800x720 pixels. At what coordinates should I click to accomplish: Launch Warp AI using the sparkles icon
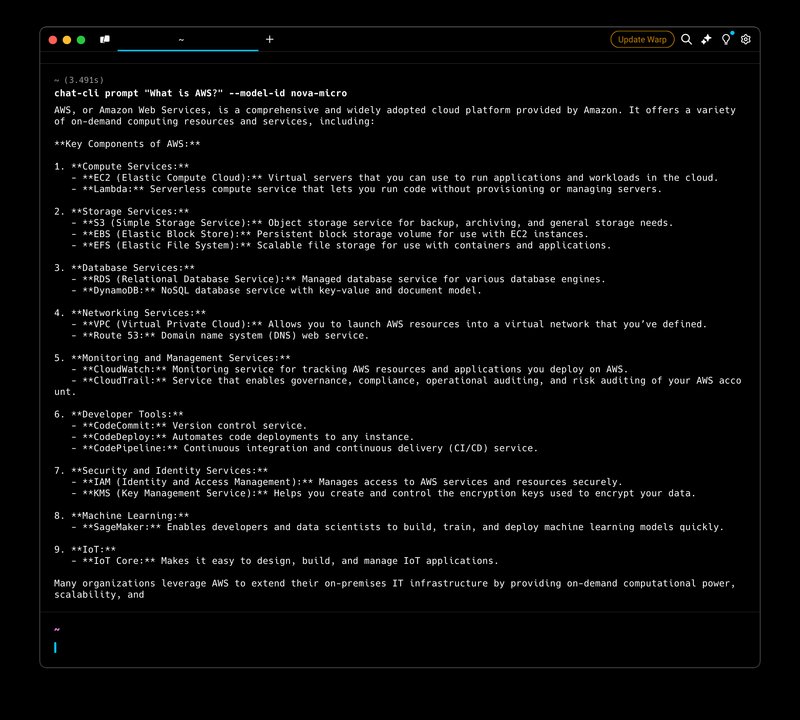click(705, 40)
